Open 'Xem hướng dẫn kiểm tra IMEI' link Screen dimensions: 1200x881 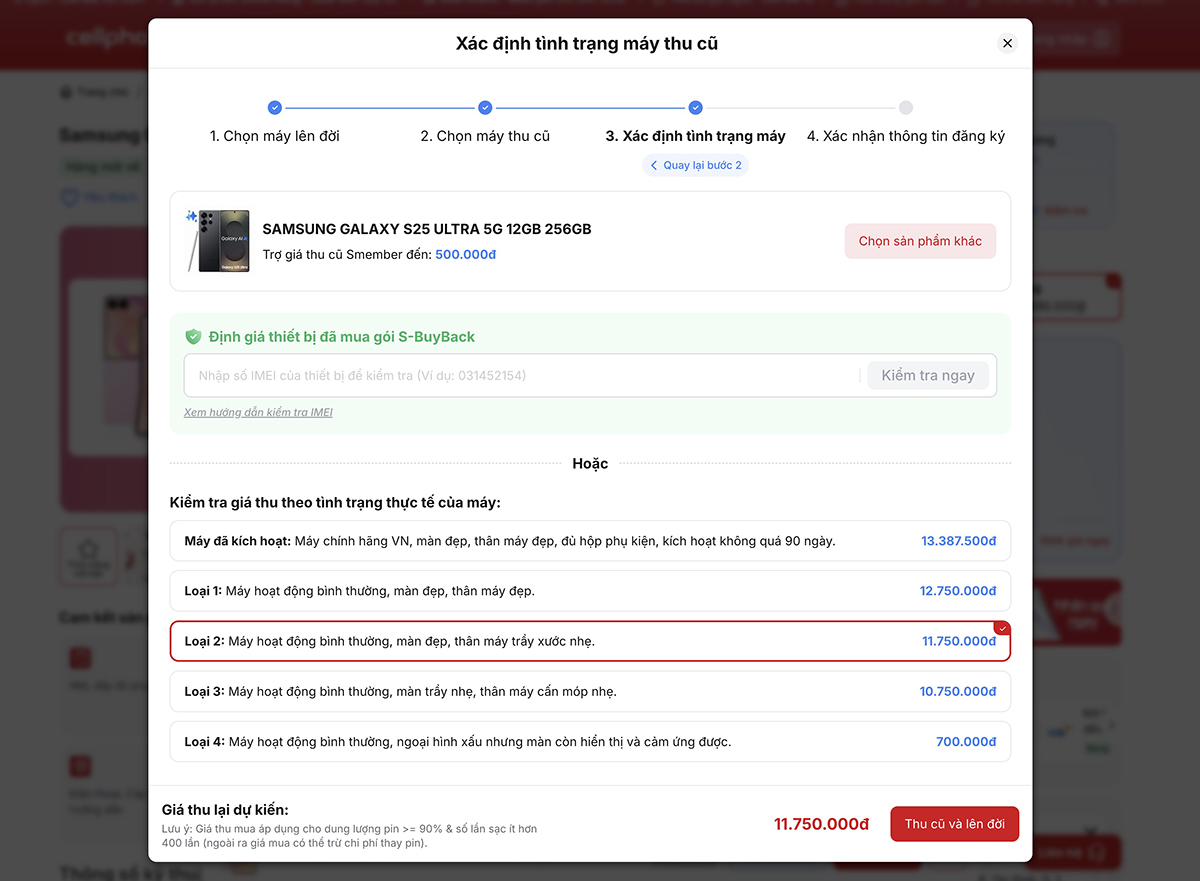(258, 412)
